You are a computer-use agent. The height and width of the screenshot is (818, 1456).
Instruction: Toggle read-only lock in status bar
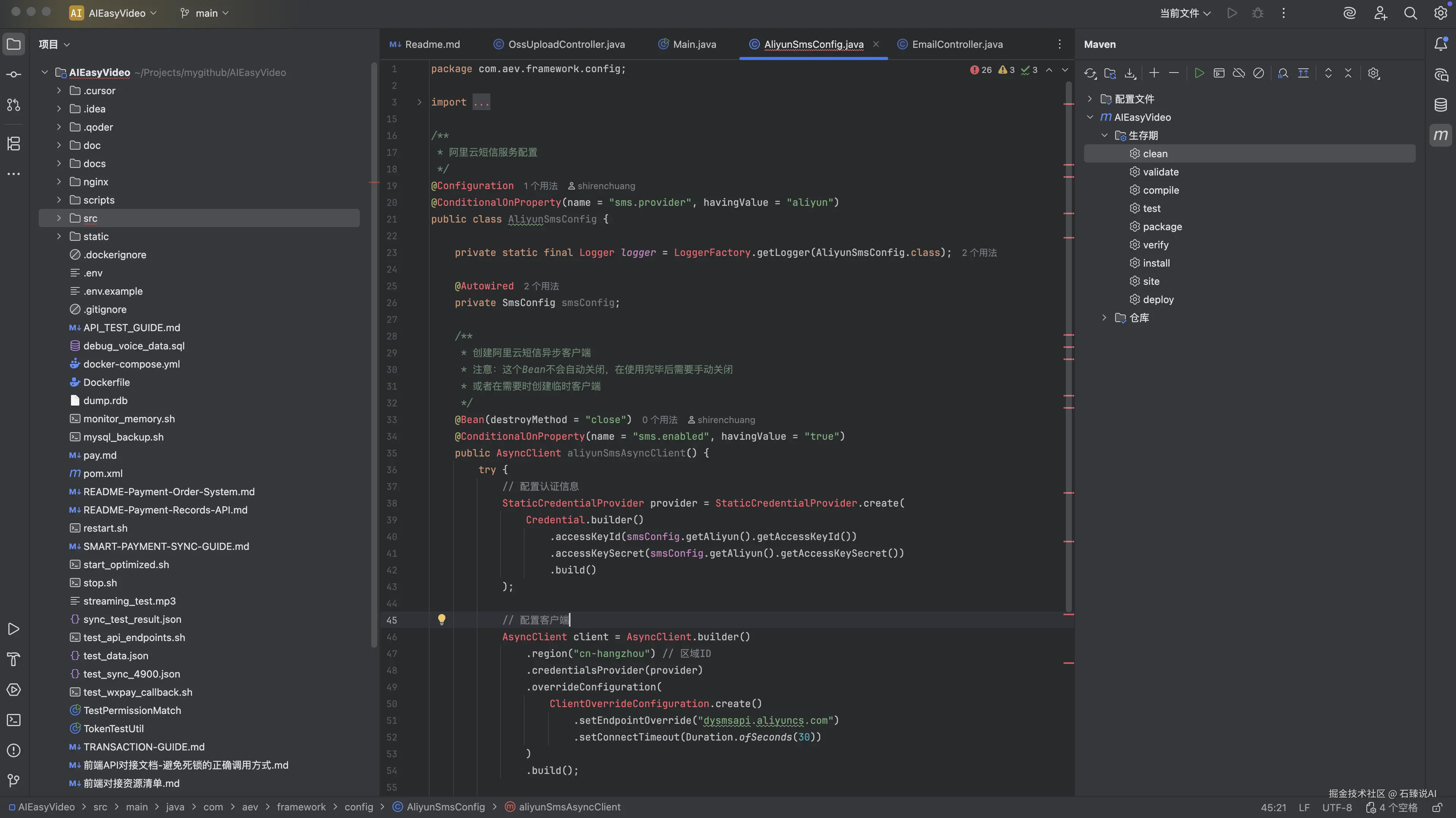[1437, 808]
